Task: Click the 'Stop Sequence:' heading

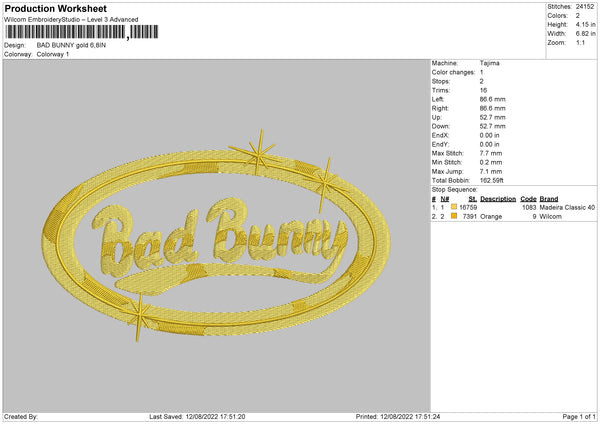Action: click(455, 190)
